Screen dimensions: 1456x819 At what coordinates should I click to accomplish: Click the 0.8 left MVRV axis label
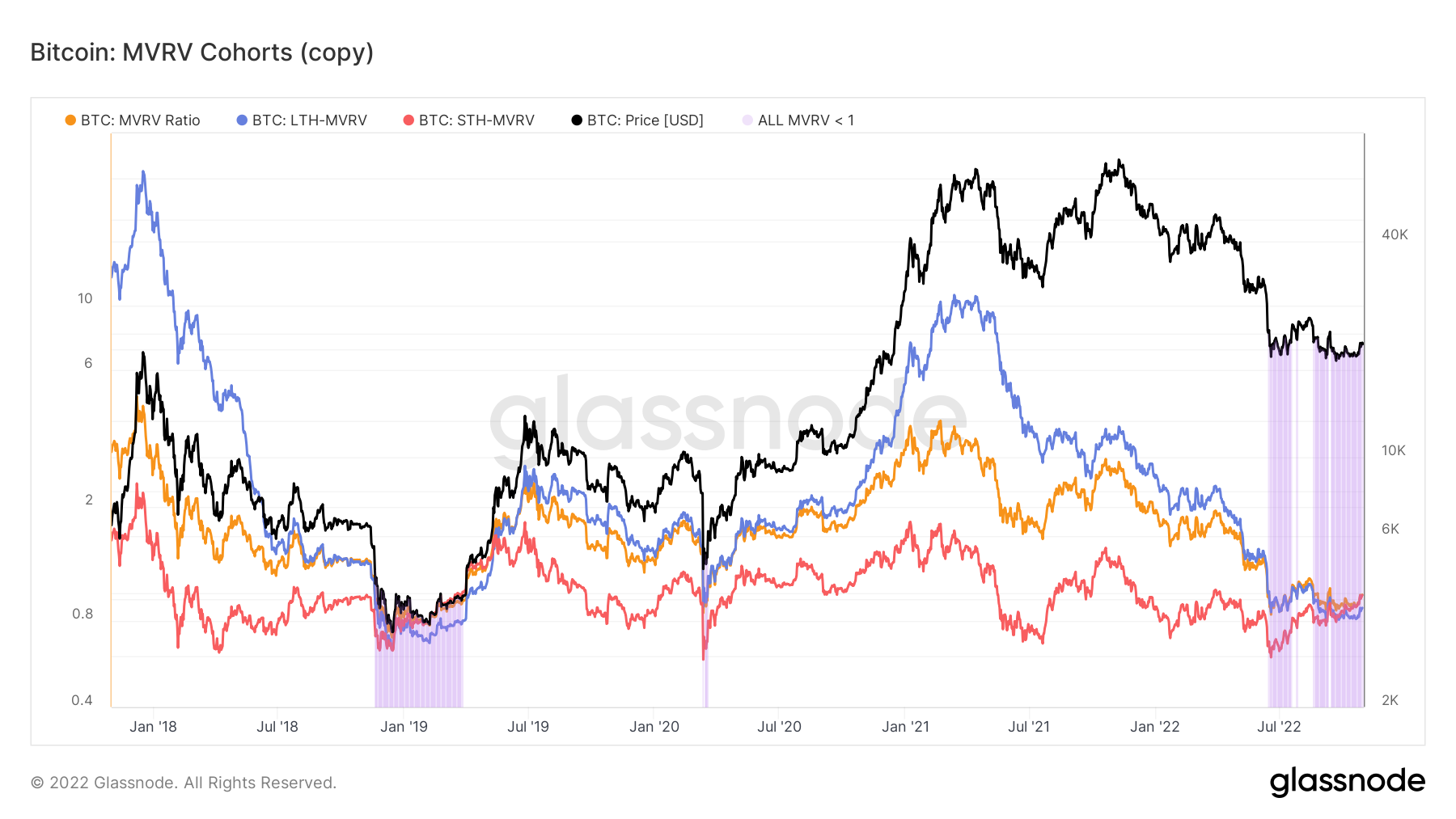[x=83, y=614]
